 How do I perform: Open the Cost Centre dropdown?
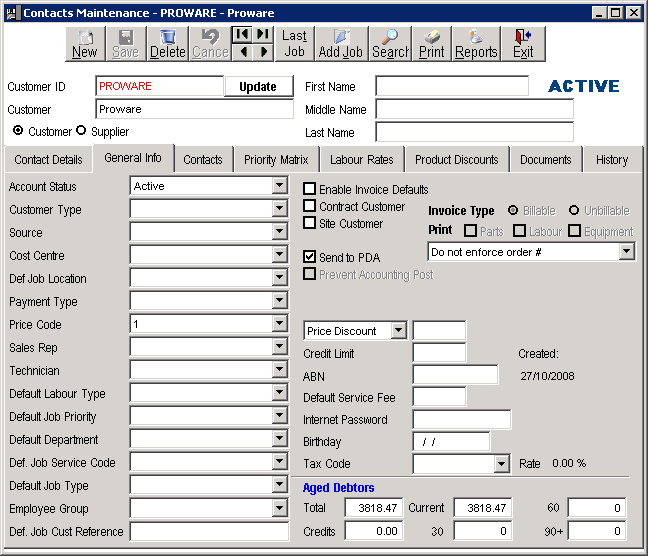280,255
